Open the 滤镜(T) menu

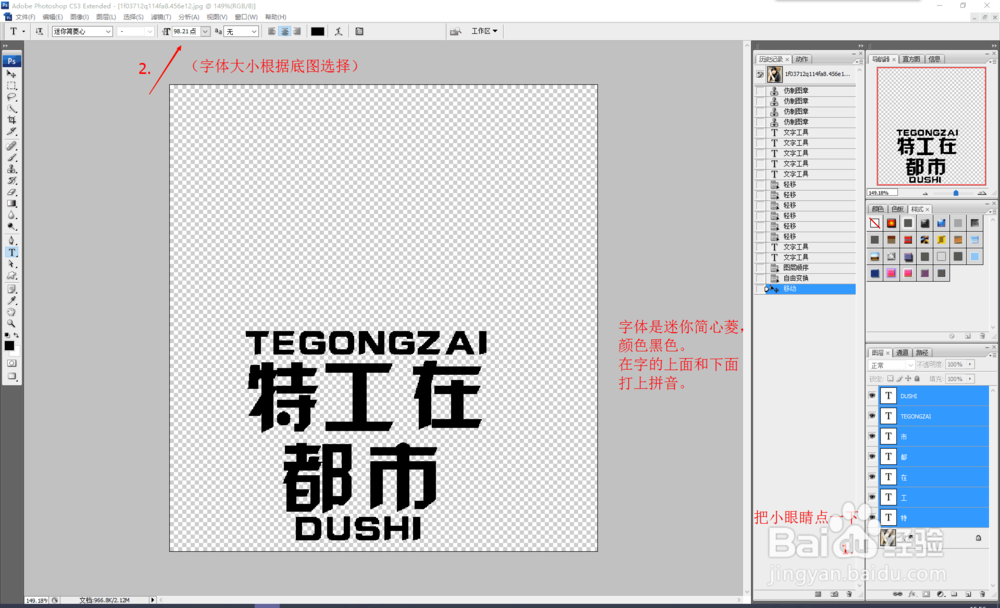pos(161,17)
